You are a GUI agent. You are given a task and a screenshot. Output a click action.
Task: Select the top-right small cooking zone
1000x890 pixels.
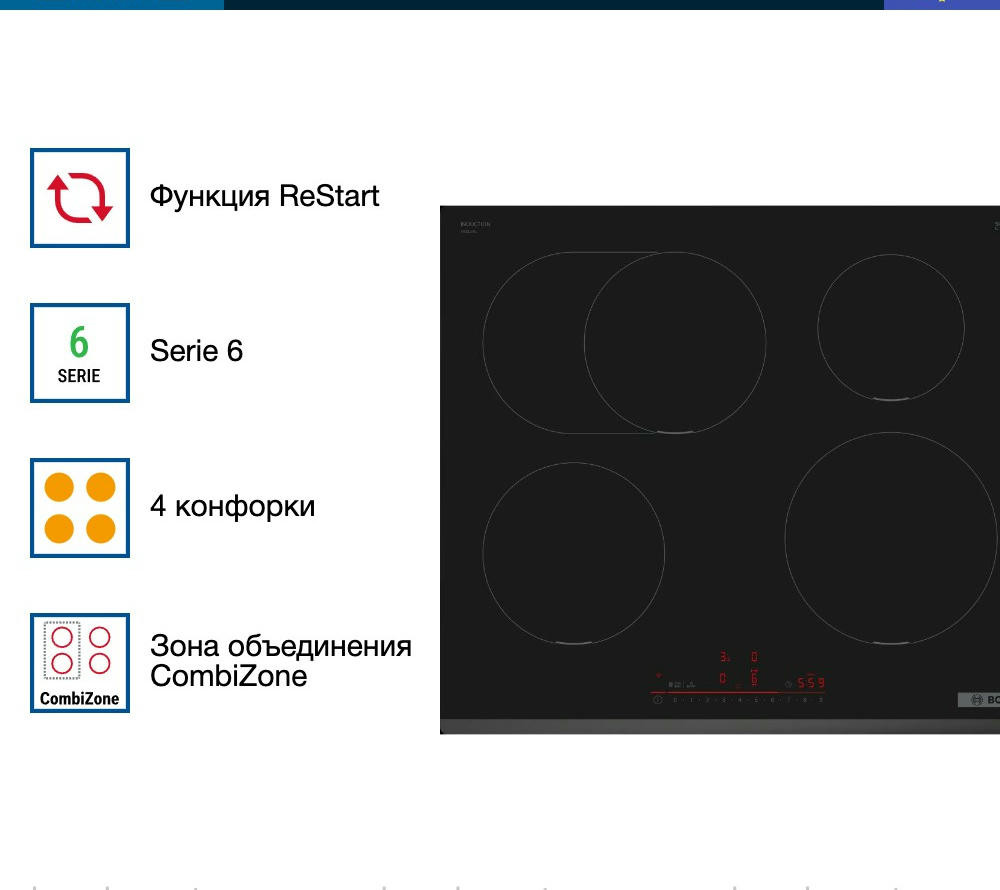click(x=890, y=327)
